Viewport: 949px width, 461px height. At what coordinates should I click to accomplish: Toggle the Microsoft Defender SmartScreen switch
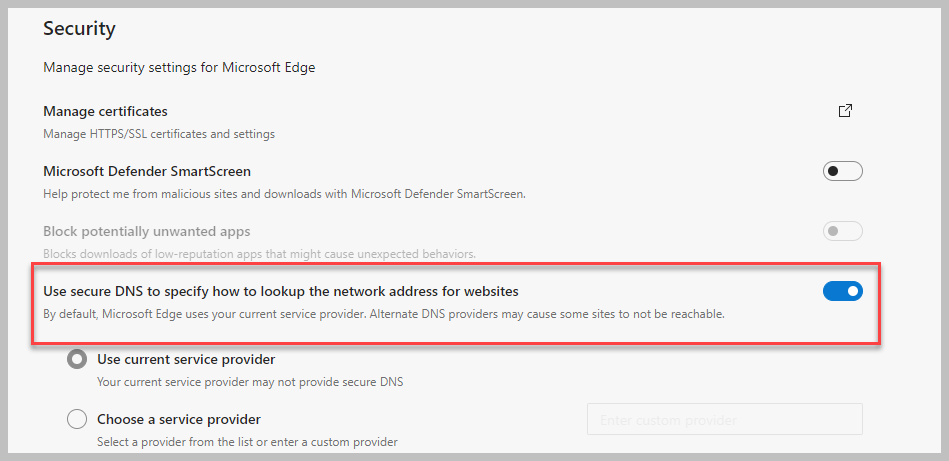point(842,171)
